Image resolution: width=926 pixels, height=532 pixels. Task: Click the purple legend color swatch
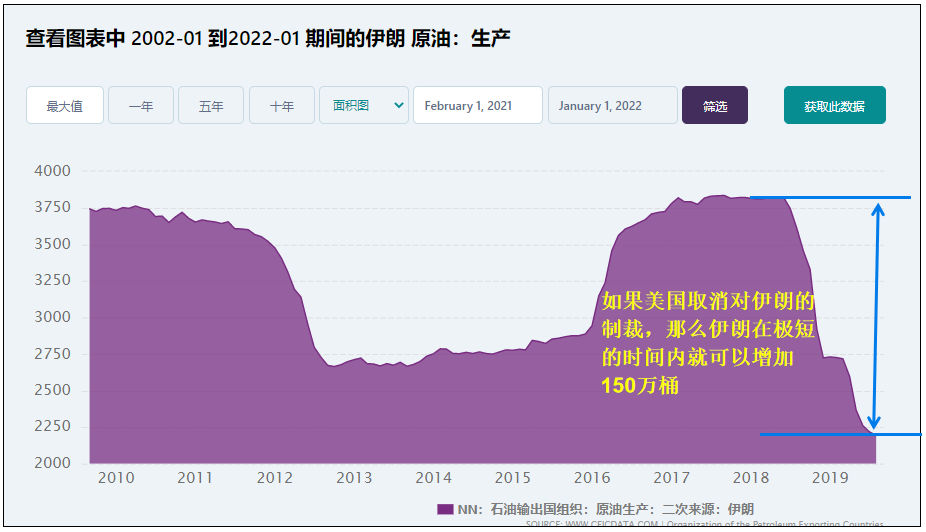[445, 509]
